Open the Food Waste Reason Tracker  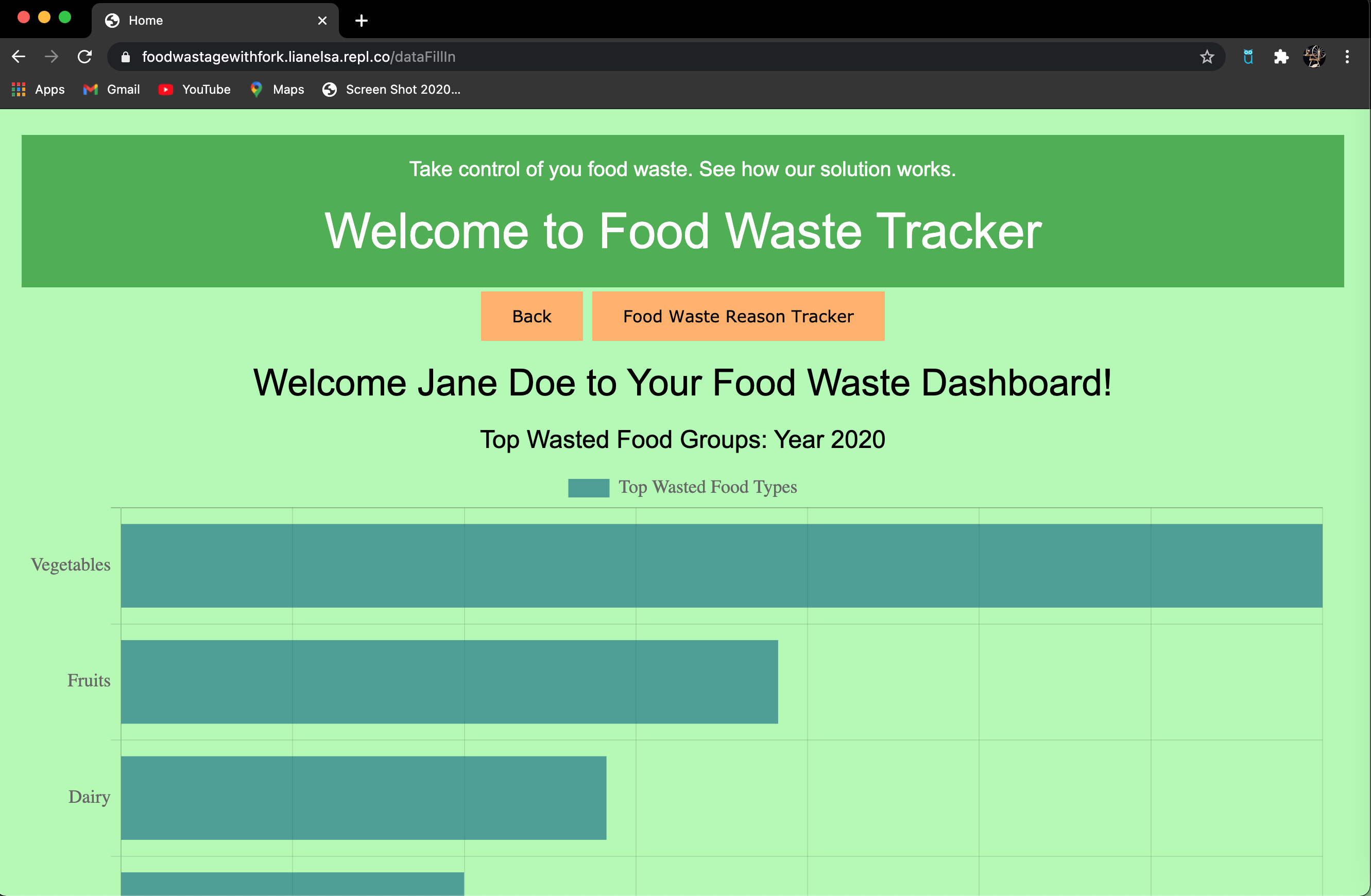(738, 316)
